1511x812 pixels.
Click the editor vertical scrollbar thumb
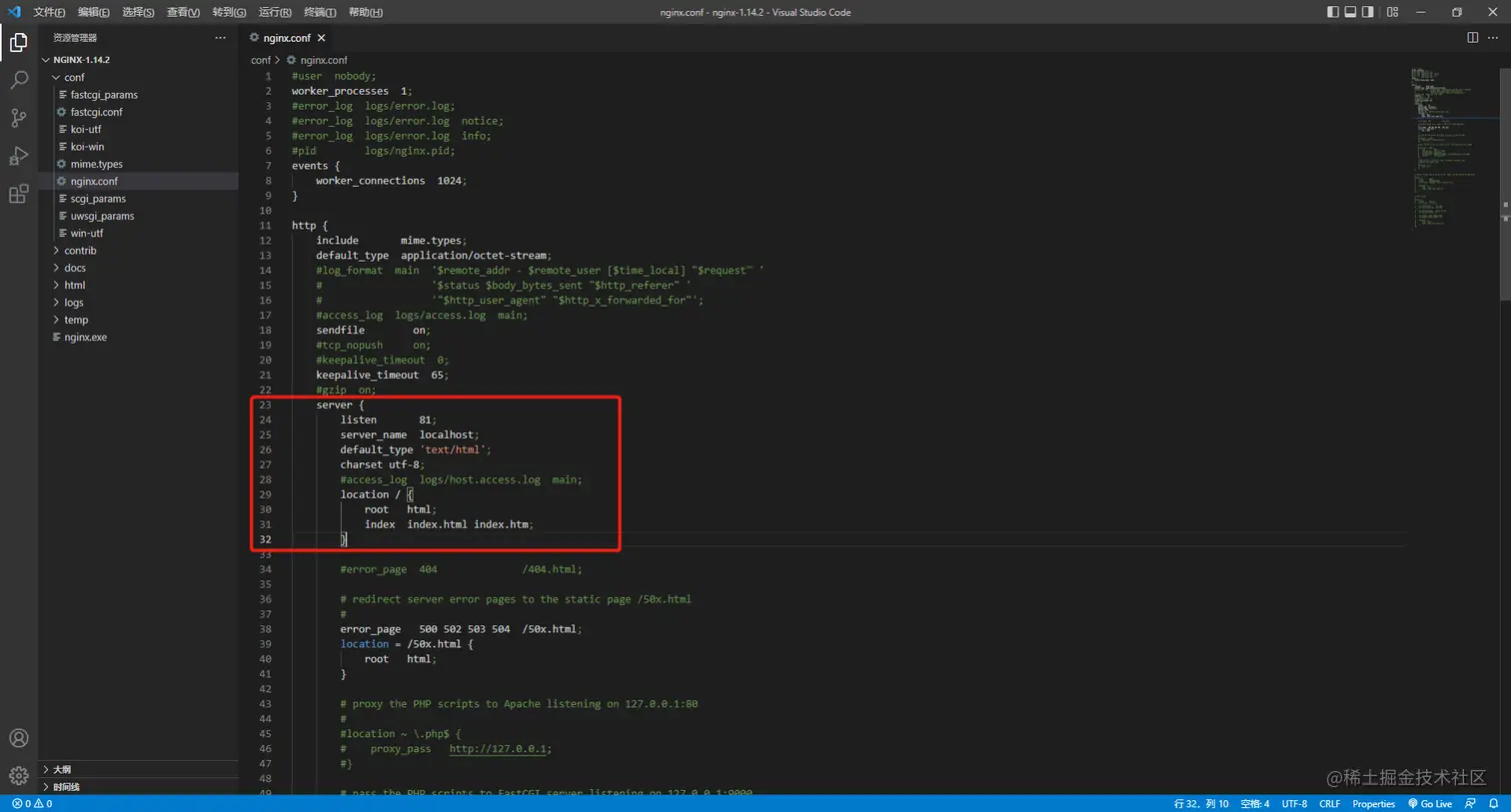(x=1505, y=183)
